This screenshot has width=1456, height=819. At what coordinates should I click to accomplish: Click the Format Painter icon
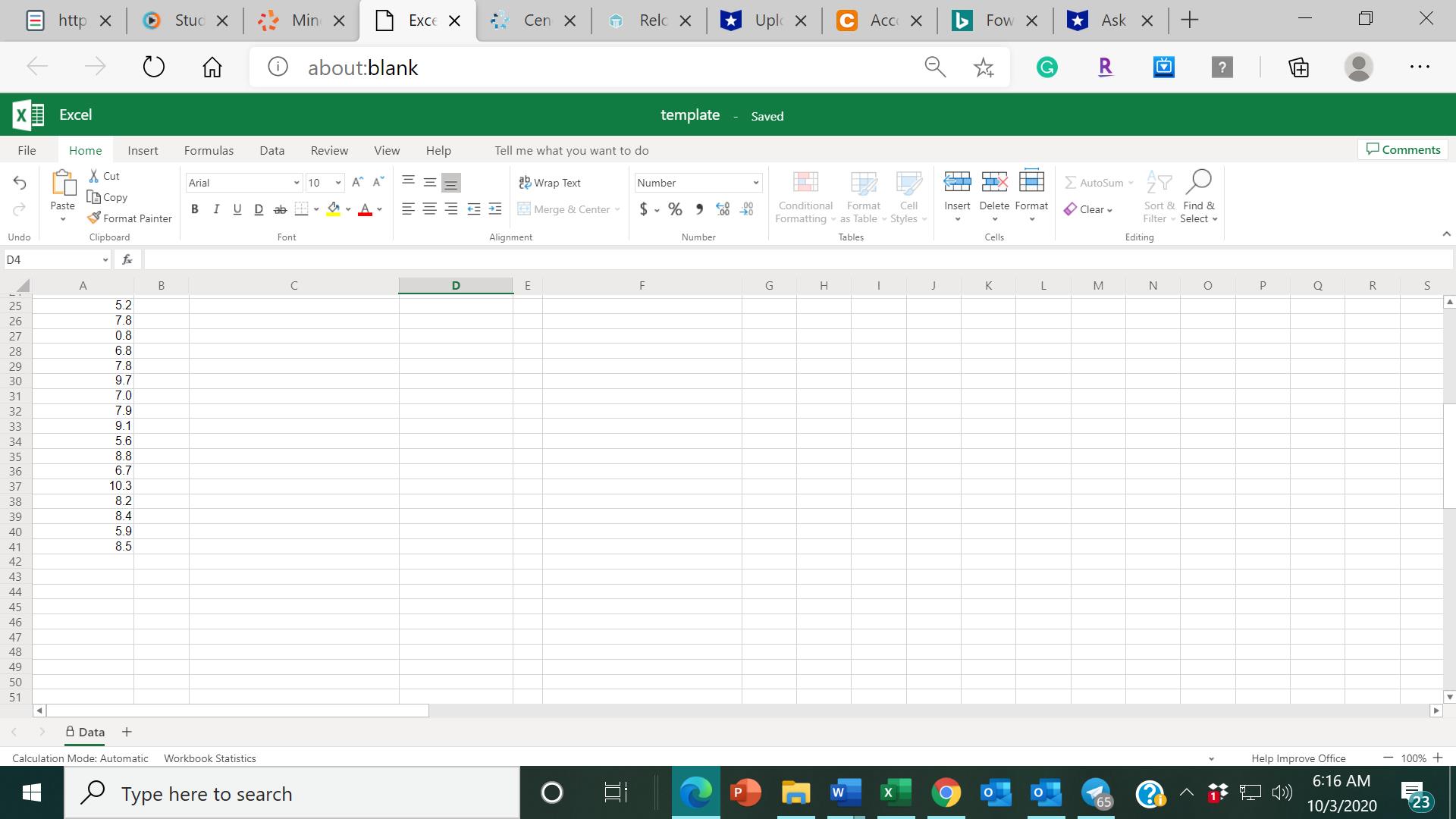click(94, 218)
